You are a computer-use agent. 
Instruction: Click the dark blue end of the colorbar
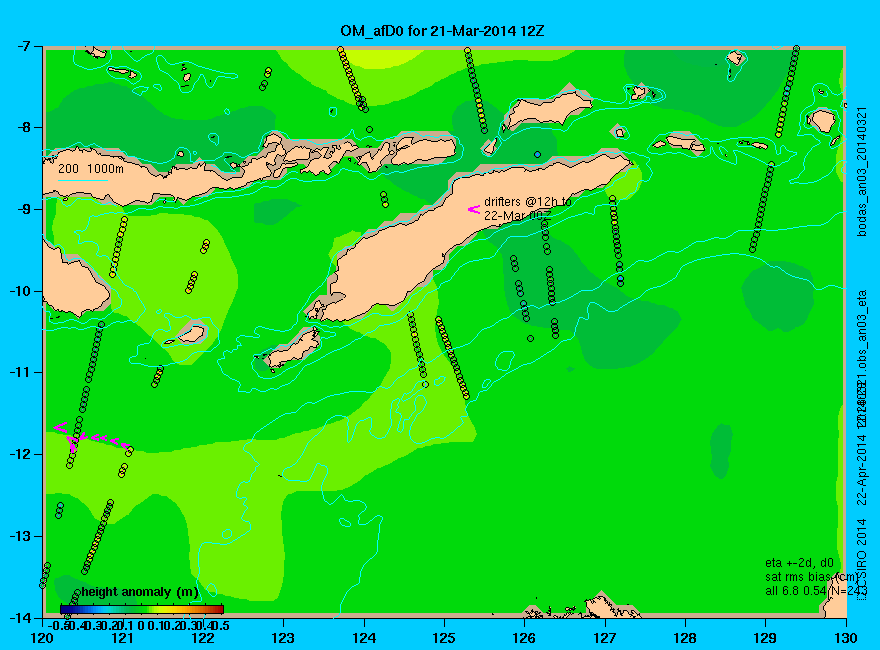pyautogui.click(x=65, y=609)
